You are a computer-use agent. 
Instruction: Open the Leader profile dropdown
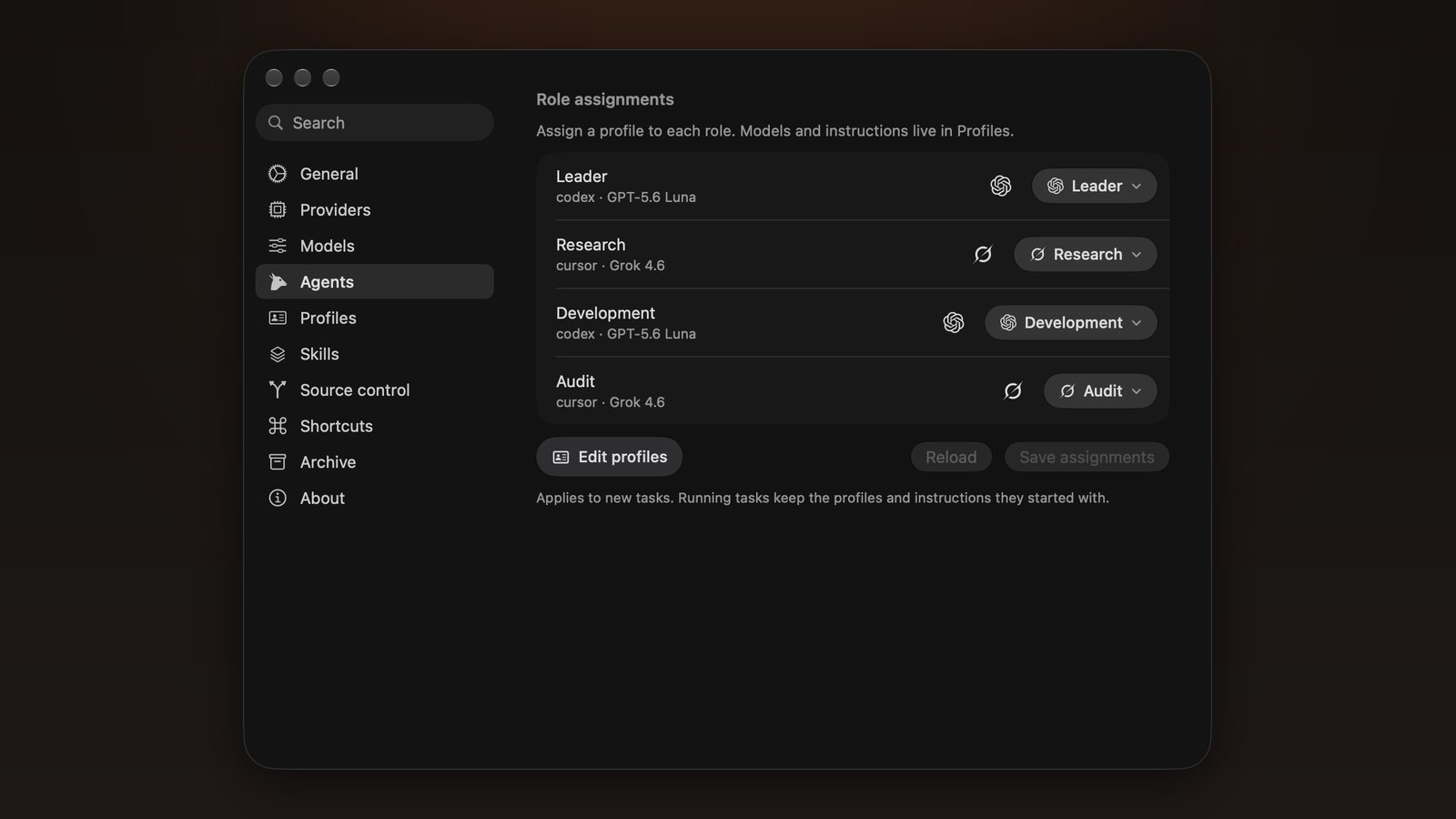(1094, 186)
